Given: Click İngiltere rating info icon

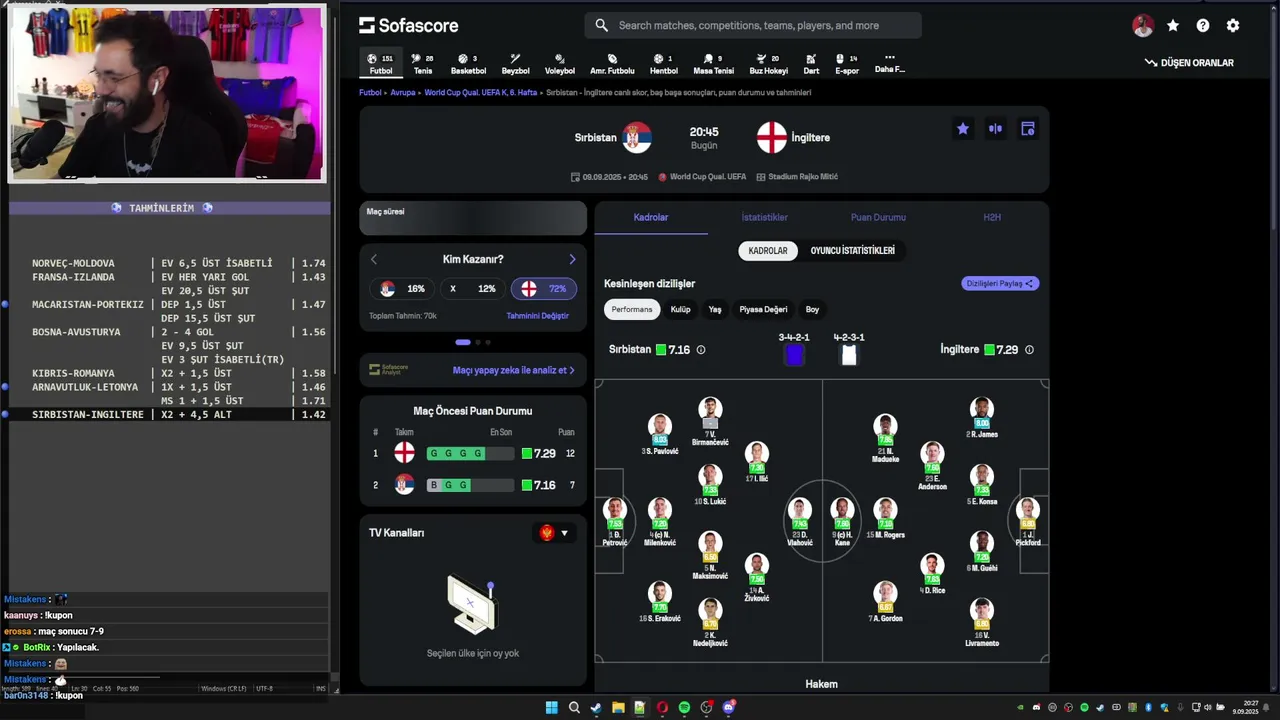Looking at the screenshot, I should click(x=1029, y=350).
